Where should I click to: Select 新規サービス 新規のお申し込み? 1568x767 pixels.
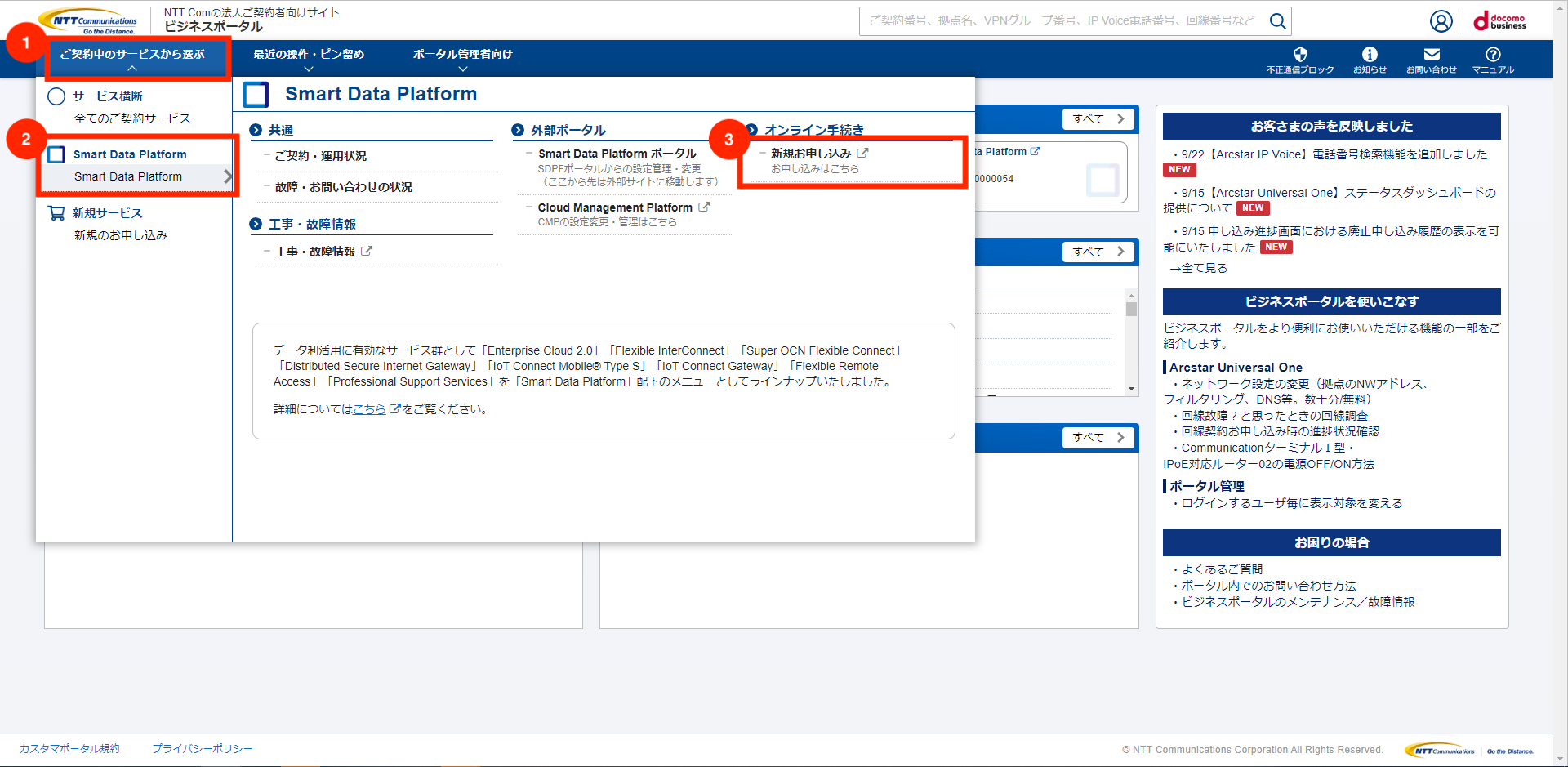tap(121, 235)
